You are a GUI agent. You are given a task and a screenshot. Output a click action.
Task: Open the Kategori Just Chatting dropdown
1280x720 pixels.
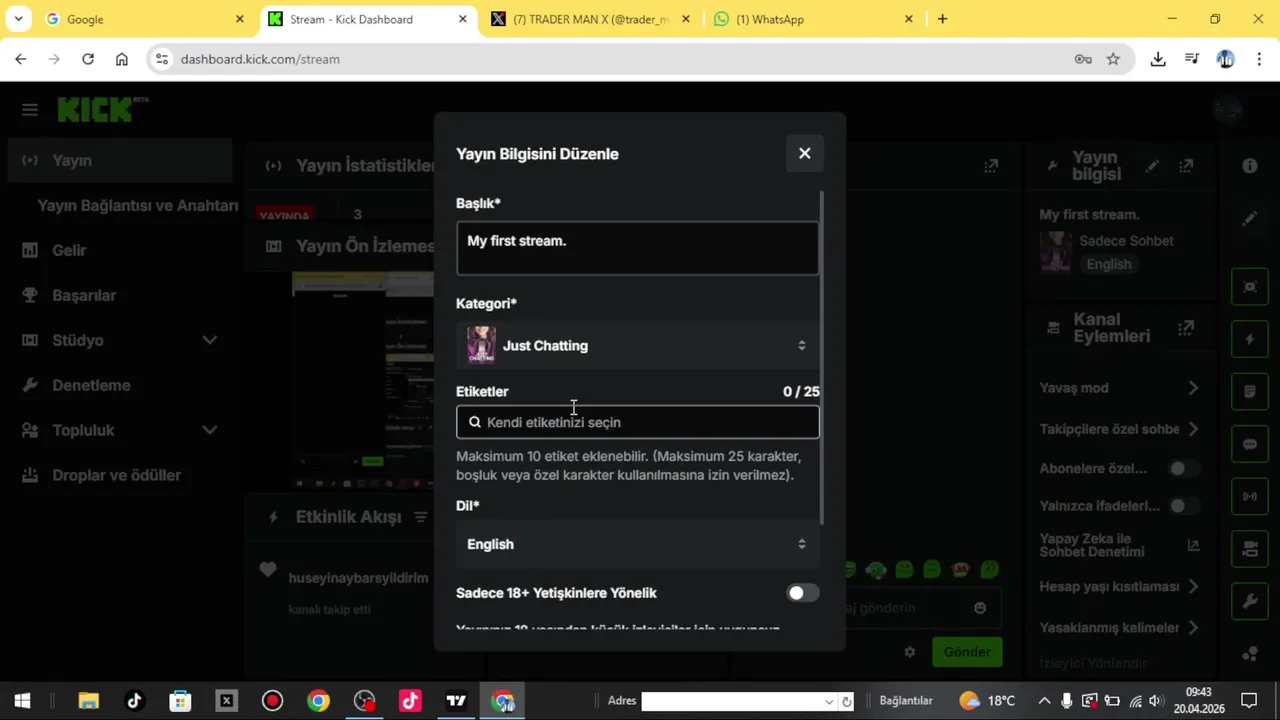(x=637, y=345)
